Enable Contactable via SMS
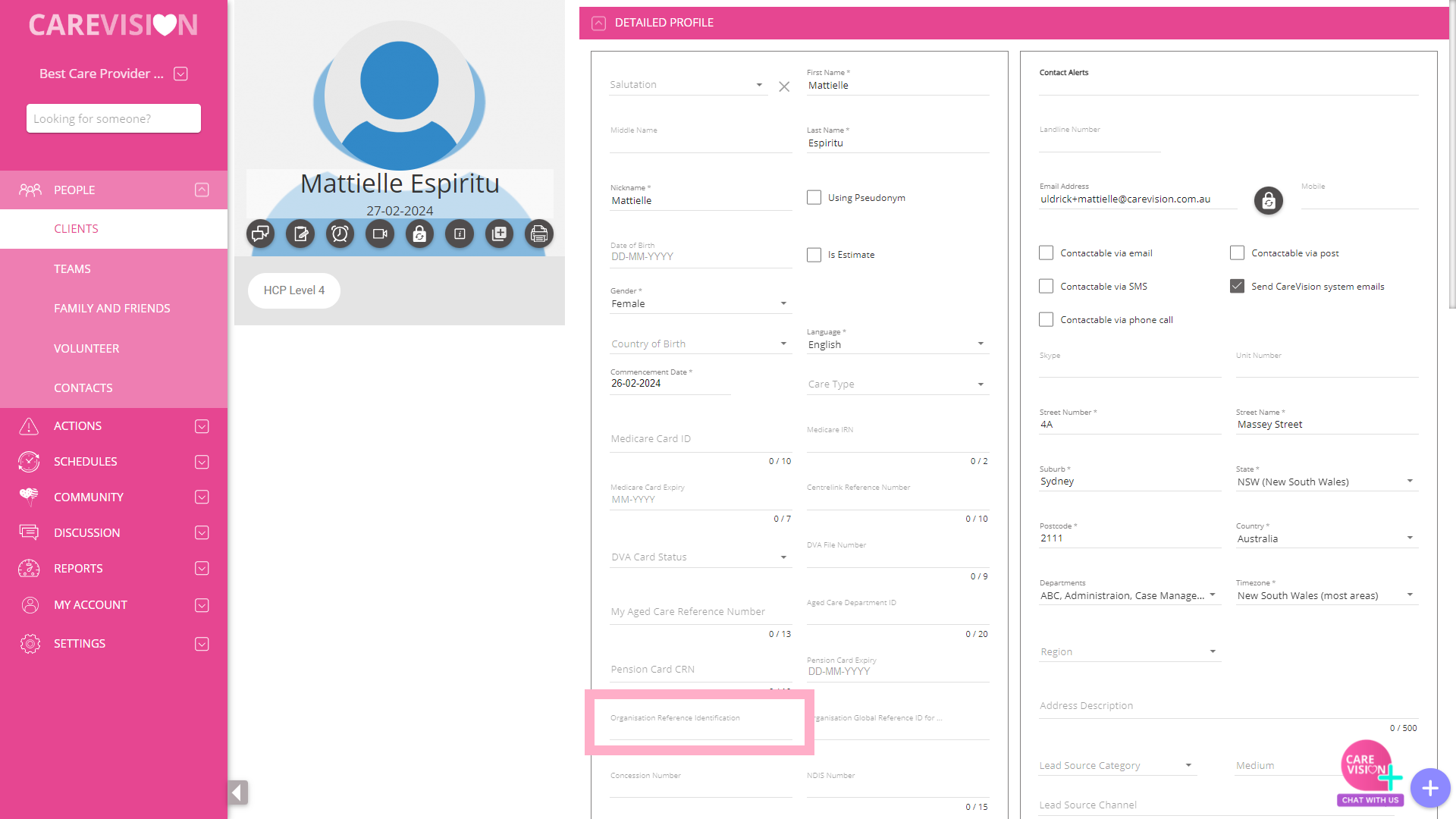The height and width of the screenshot is (819, 1456). click(1046, 286)
